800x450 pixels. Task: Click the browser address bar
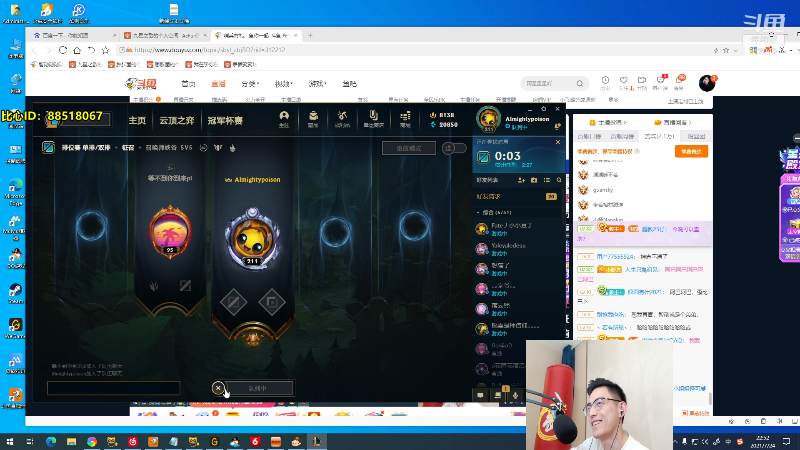point(413,50)
